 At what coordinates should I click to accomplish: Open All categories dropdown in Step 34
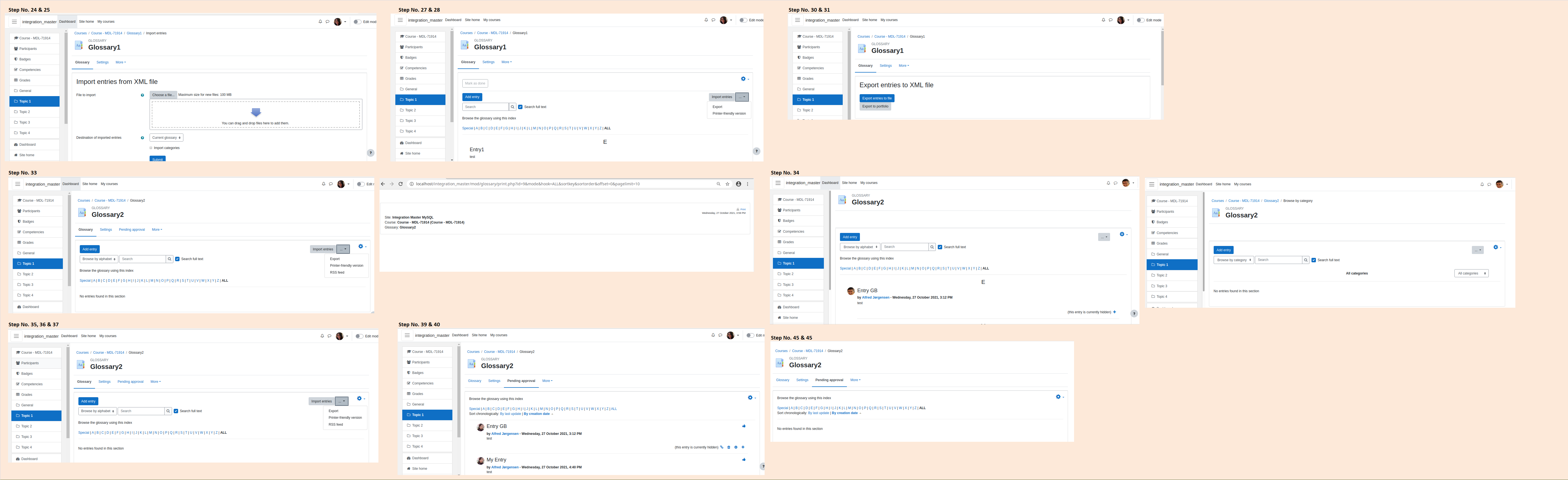click(x=1471, y=274)
